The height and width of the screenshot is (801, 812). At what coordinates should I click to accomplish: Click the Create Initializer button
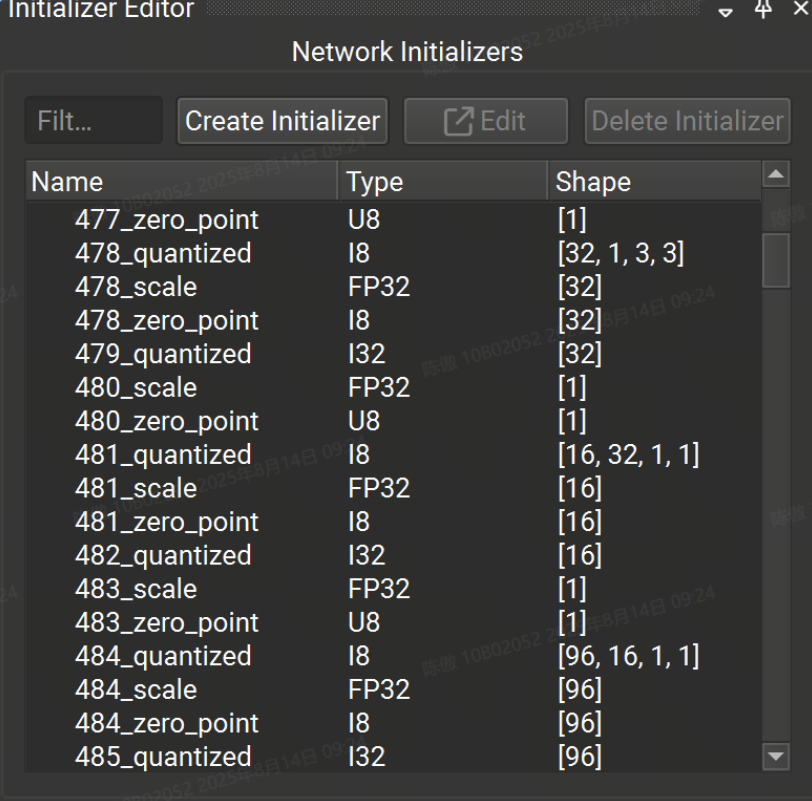tap(283, 121)
